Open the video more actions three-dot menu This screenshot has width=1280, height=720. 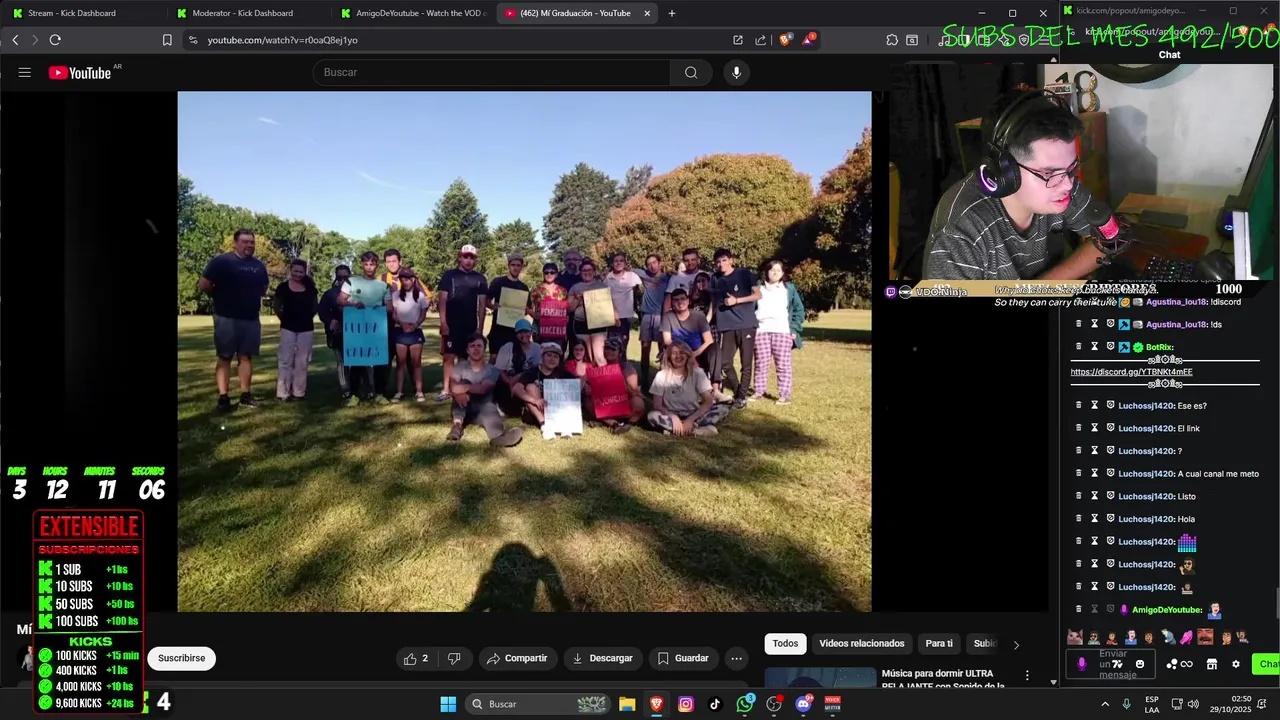(x=736, y=658)
